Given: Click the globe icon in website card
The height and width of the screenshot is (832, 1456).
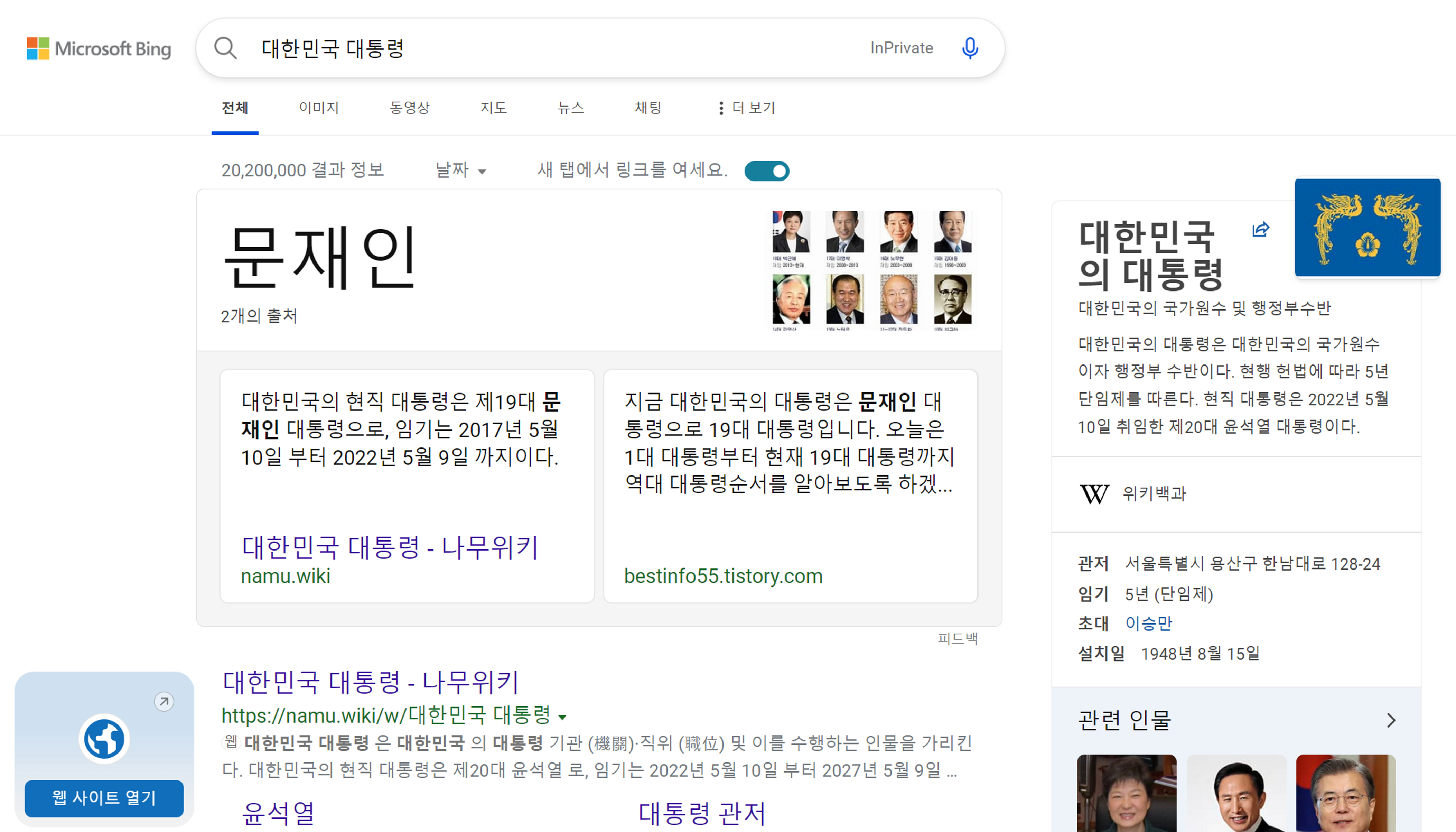Looking at the screenshot, I should click(x=104, y=738).
